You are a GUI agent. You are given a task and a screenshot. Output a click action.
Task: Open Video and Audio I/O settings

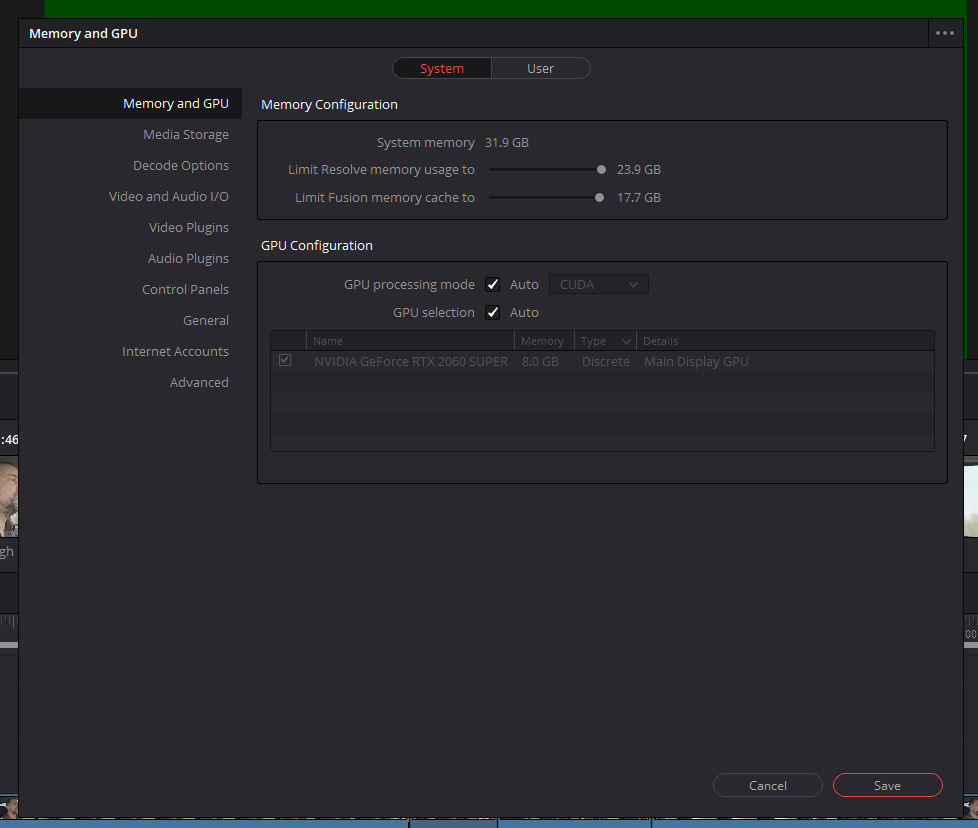[x=169, y=196]
